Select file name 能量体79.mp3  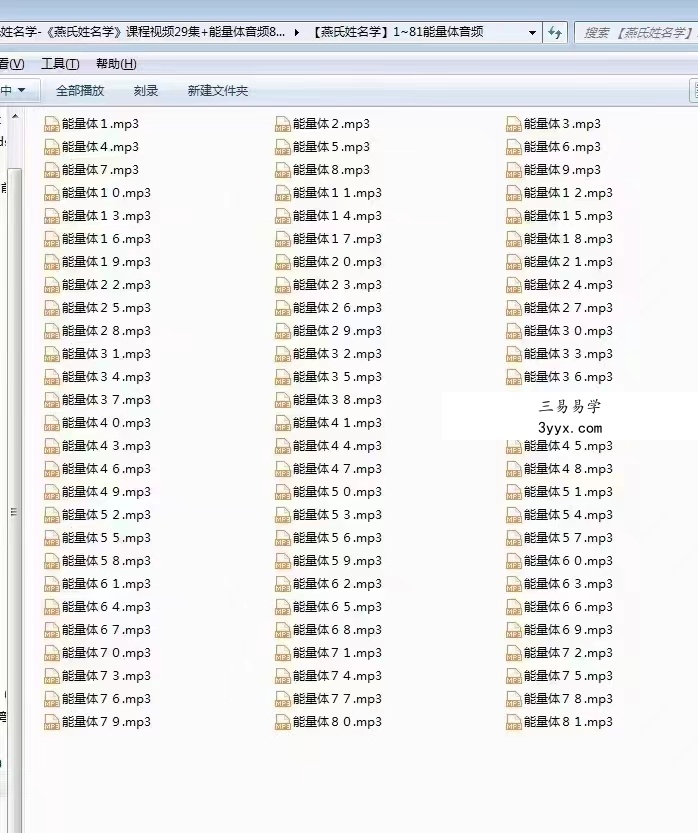(x=106, y=722)
